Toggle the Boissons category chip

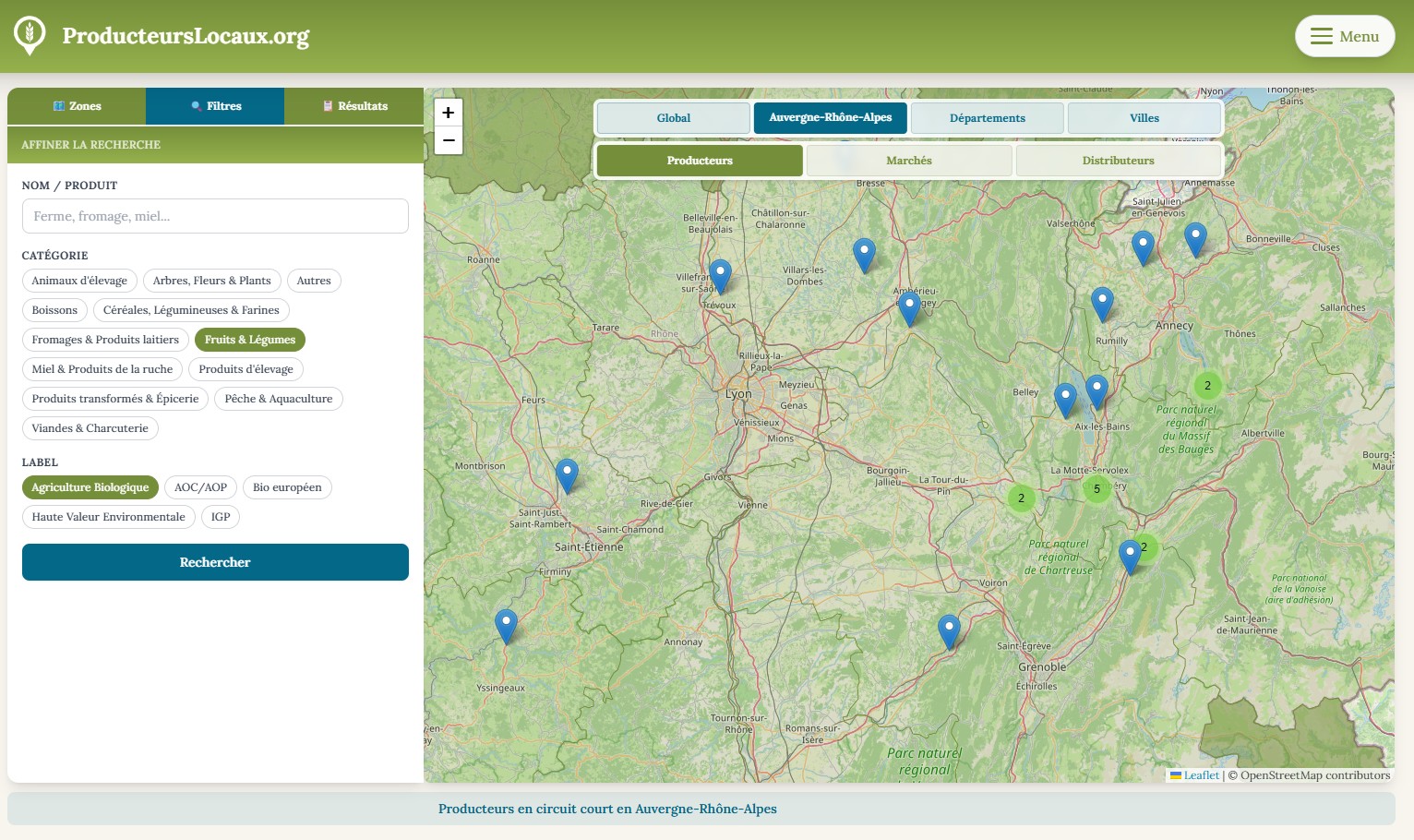tap(54, 310)
